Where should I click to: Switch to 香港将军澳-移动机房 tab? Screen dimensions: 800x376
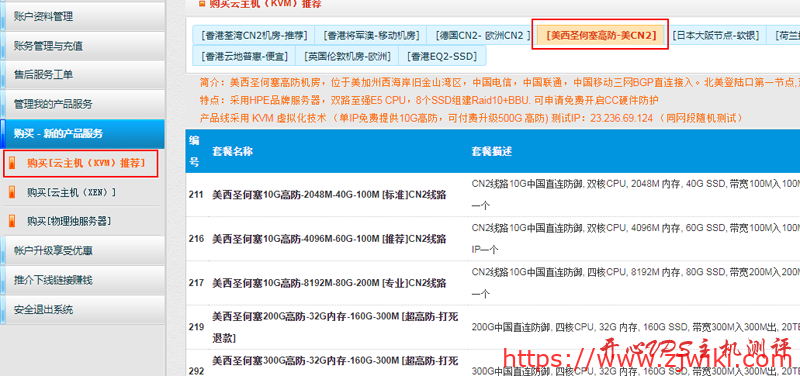click(371, 35)
